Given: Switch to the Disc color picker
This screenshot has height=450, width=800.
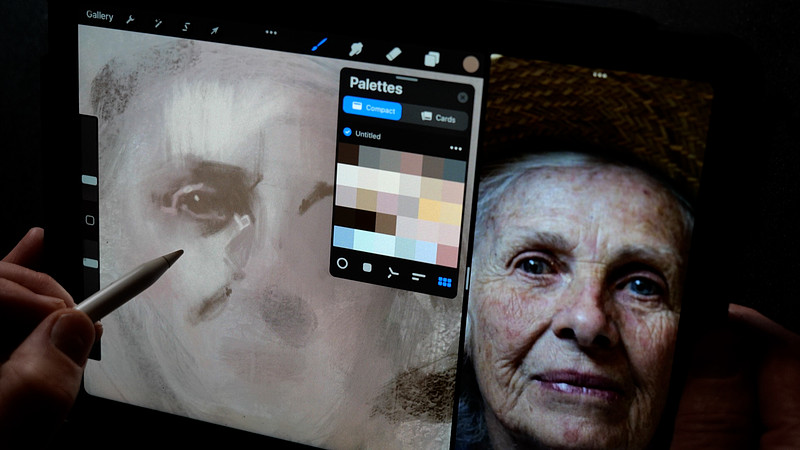Looking at the screenshot, I should (x=342, y=264).
